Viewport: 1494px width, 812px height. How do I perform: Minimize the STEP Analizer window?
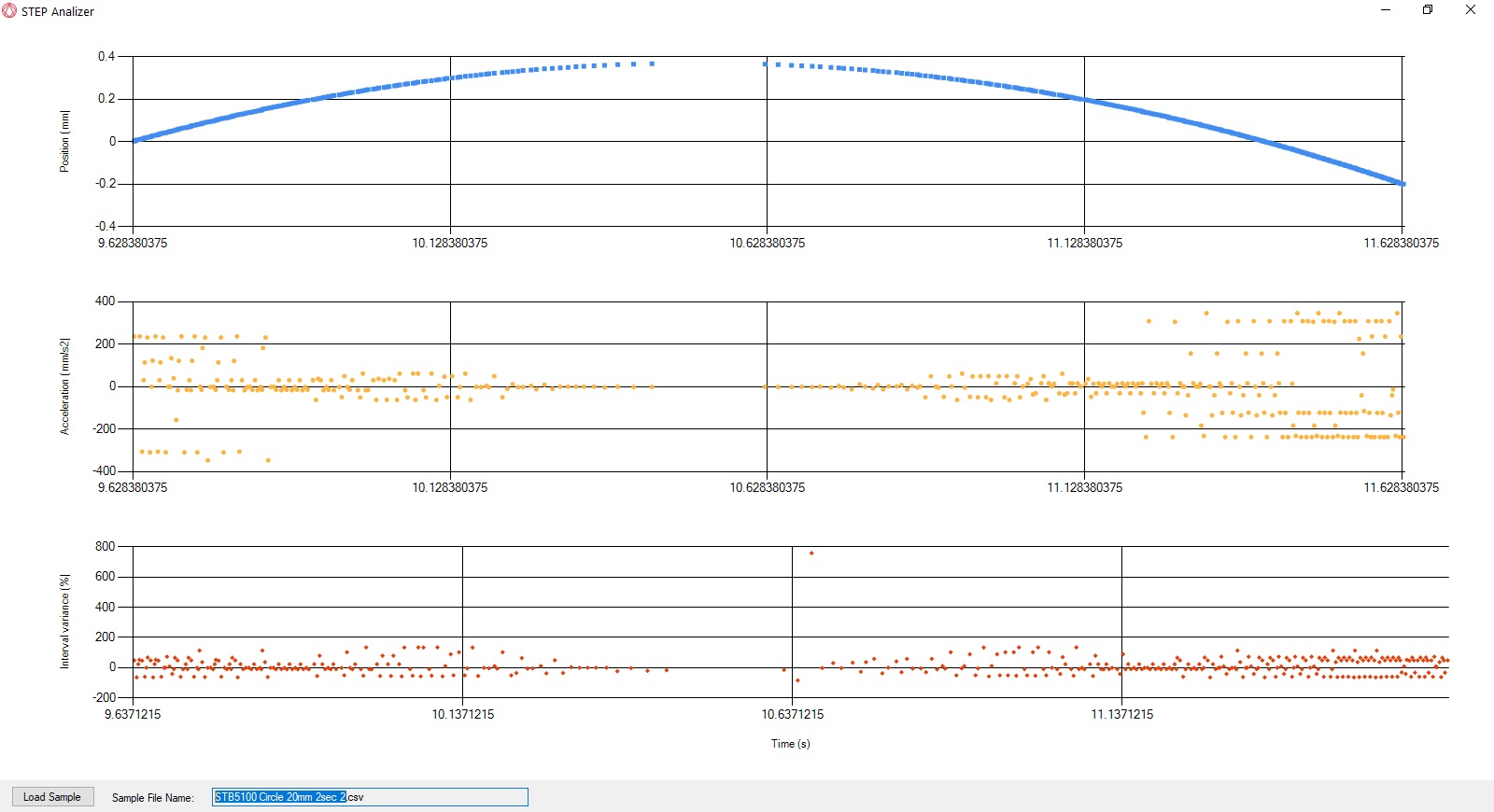pos(1386,10)
